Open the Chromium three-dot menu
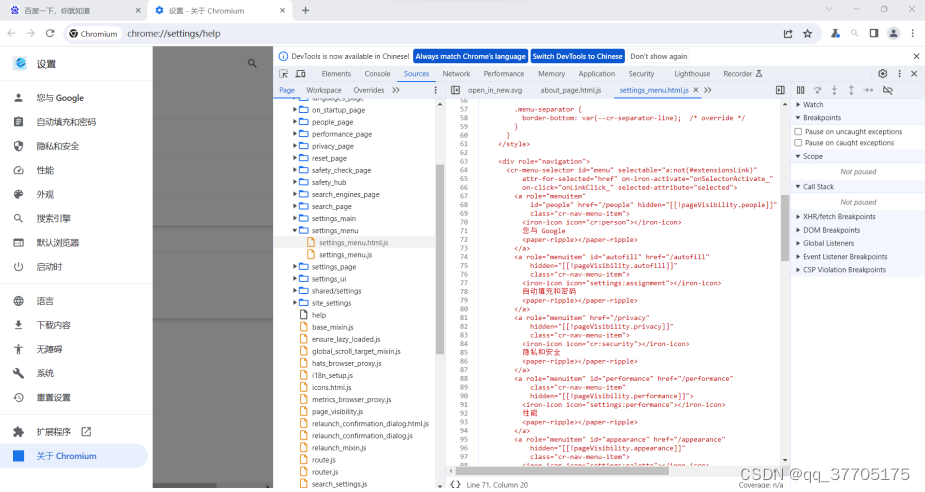Image resolution: width=925 pixels, height=492 pixels. point(913,34)
